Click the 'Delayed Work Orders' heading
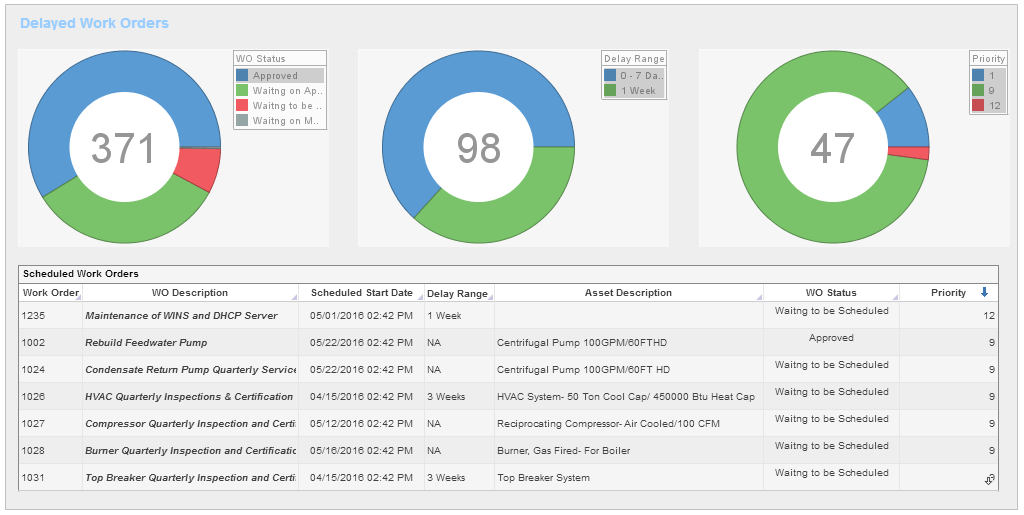Image resolution: width=1024 pixels, height=515 pixels. [x=94, y=23]
